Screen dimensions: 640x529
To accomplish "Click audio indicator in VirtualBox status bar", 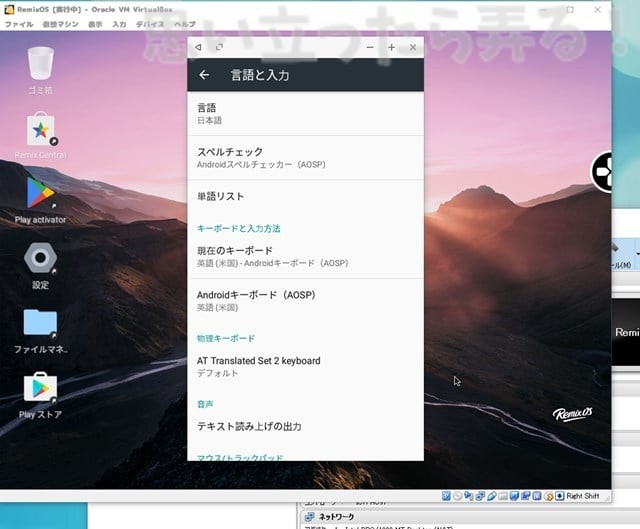I will (x=469, y=496).
